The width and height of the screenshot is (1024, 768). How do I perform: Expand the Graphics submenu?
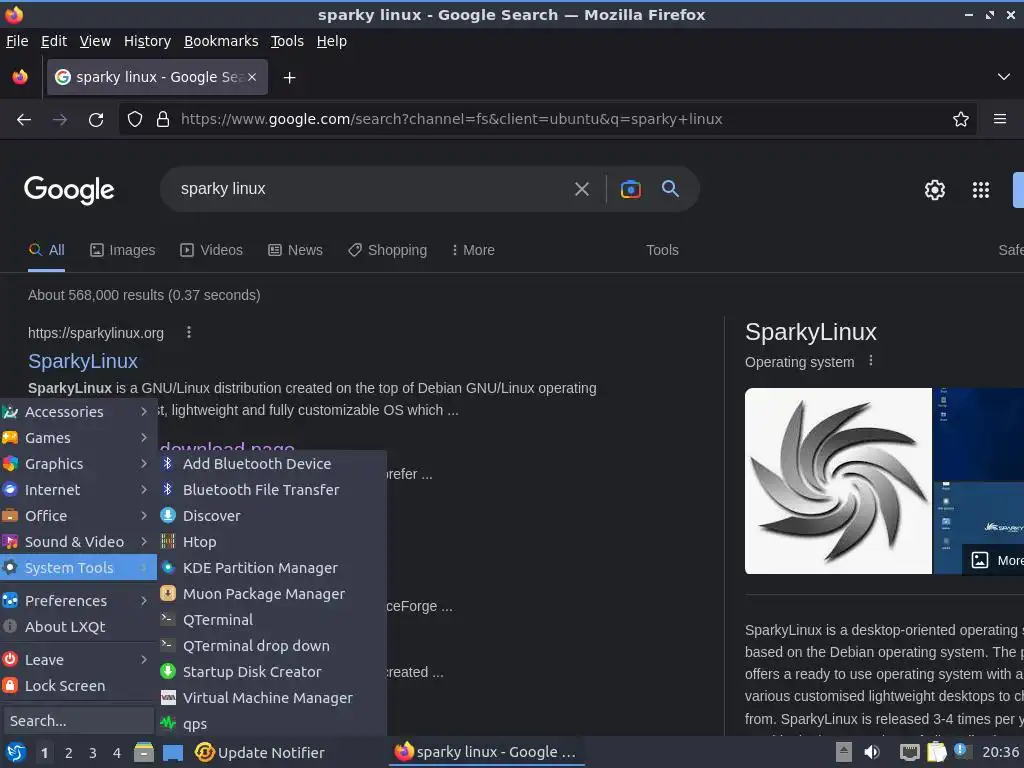point(78,464)
